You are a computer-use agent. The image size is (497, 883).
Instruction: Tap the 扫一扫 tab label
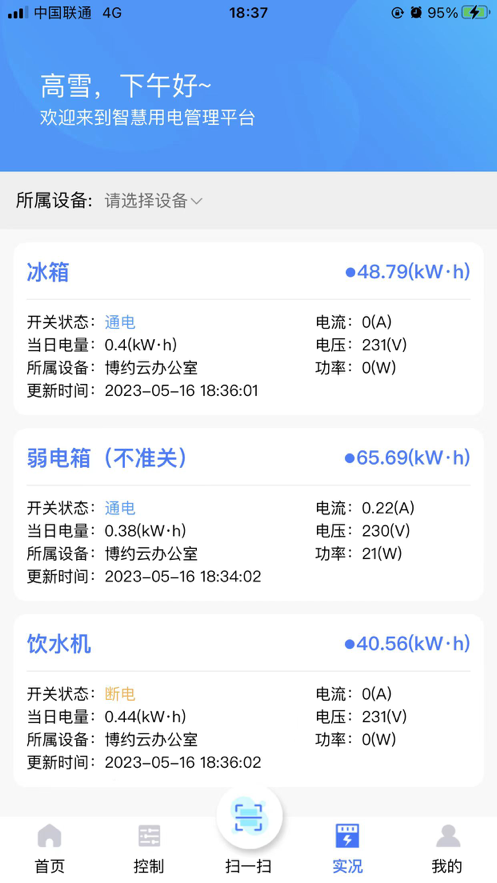pyautogui.click(x=248, y=866)
